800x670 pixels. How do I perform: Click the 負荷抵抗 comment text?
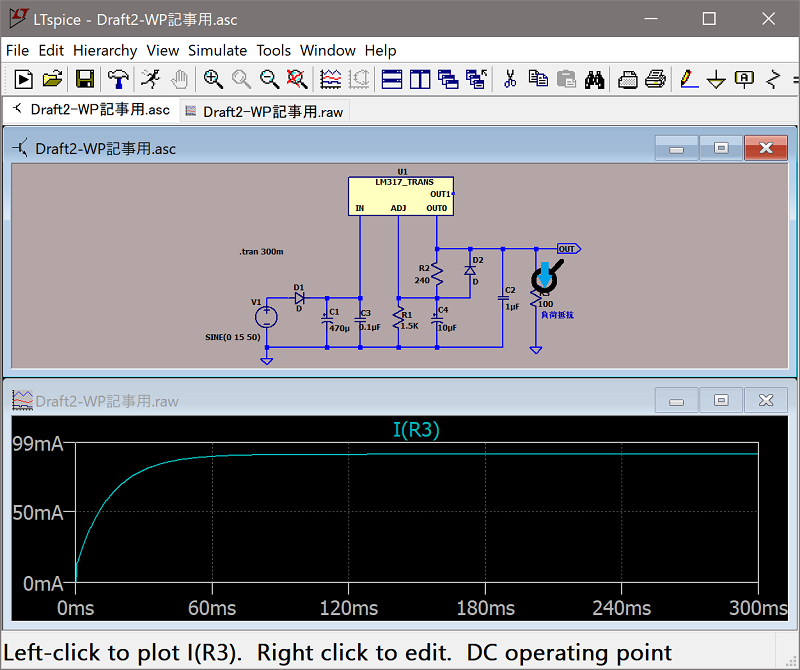(x=557, y=315)
